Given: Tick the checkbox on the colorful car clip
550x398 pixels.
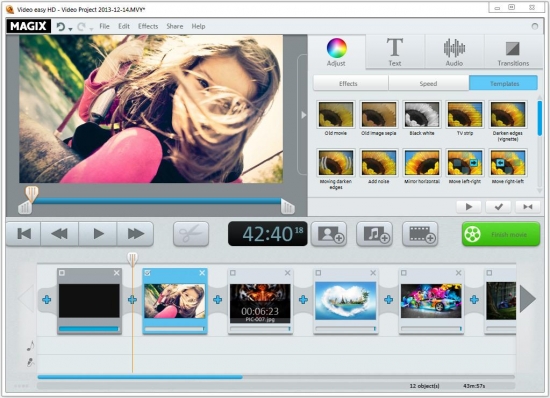Looking at the screenshot, I should 404,273.
